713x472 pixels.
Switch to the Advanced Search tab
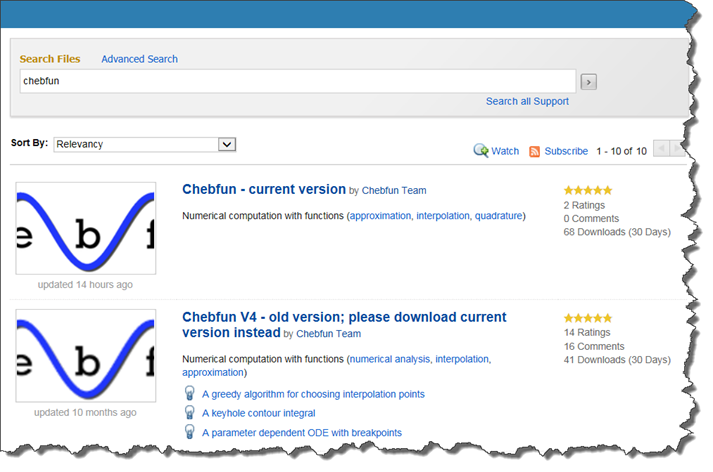click(x=139, y=59)
